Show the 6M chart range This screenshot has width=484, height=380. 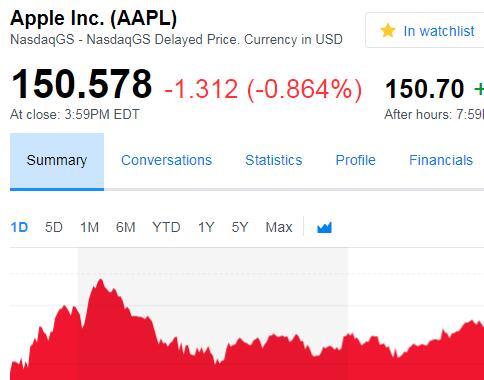pyautogui.click(x=125, y=227)
